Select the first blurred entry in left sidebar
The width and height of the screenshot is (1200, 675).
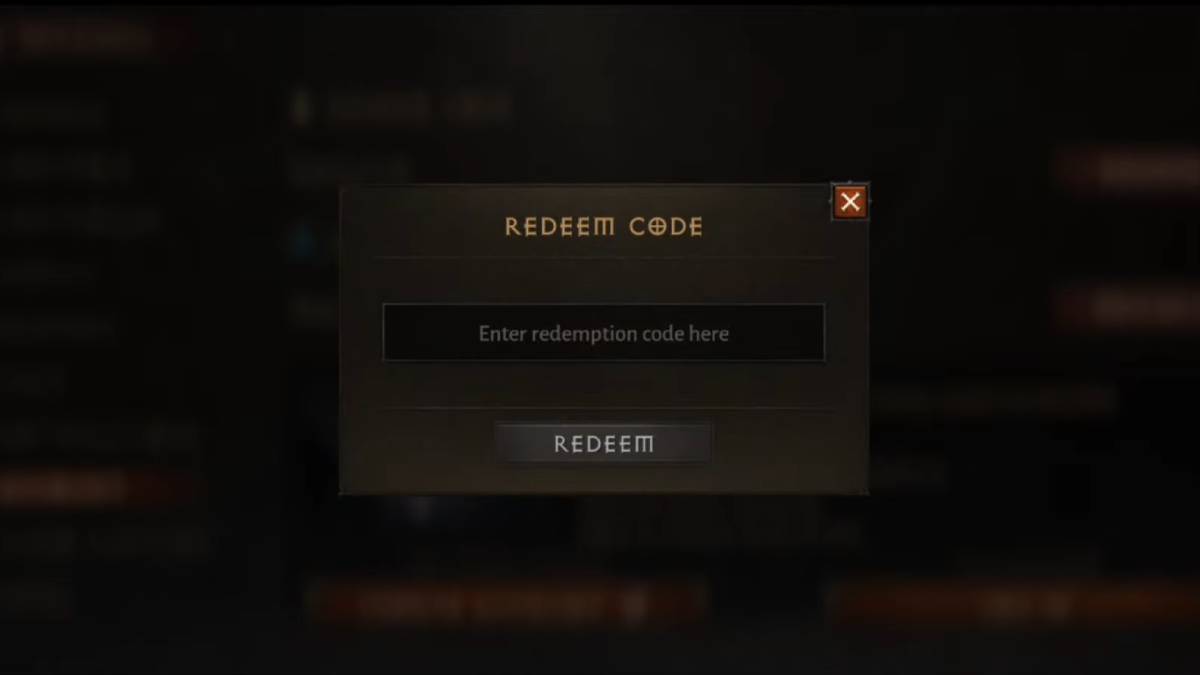[x=55, y=113]
